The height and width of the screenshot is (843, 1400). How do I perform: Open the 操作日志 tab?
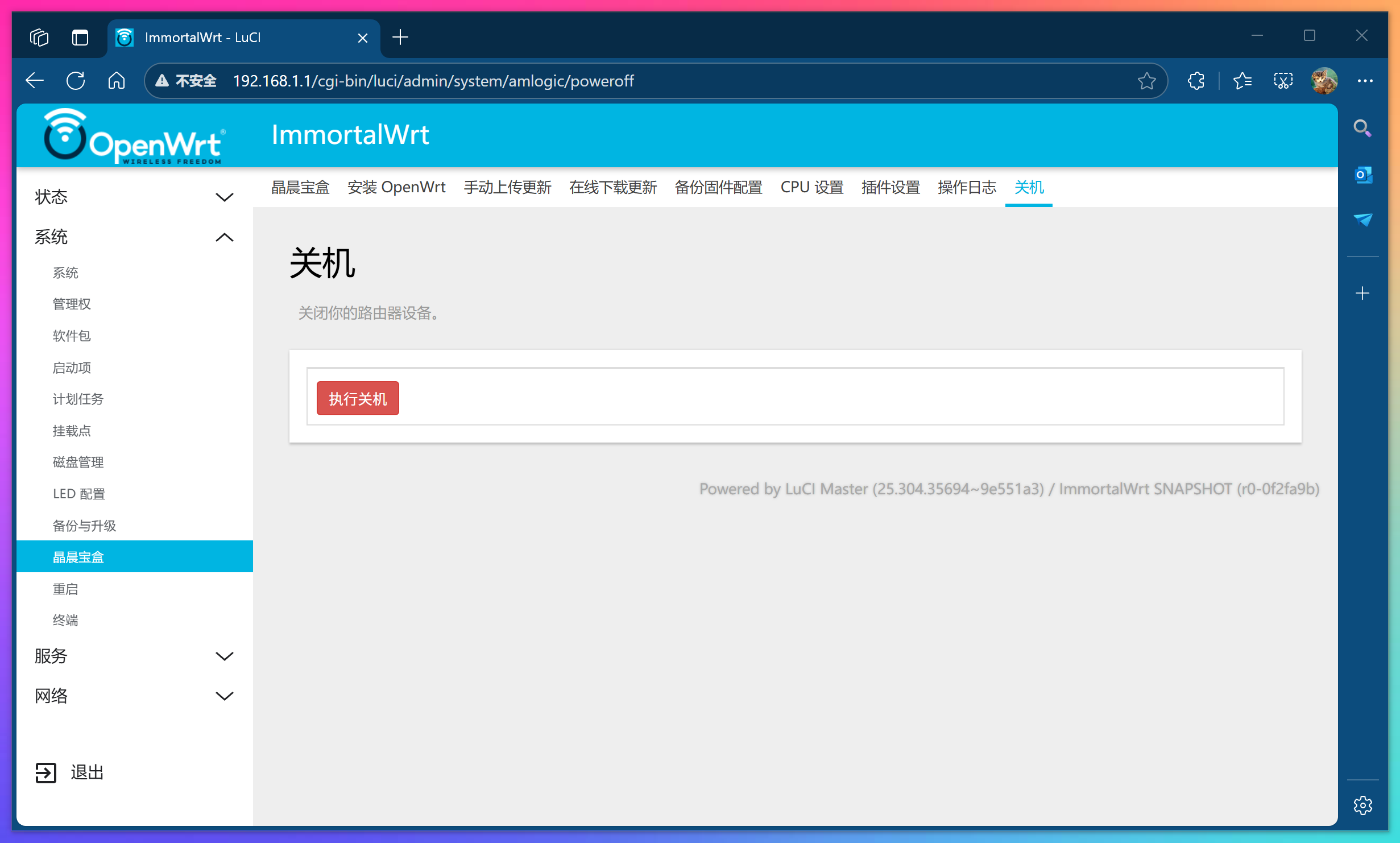[x=966, y=187]
